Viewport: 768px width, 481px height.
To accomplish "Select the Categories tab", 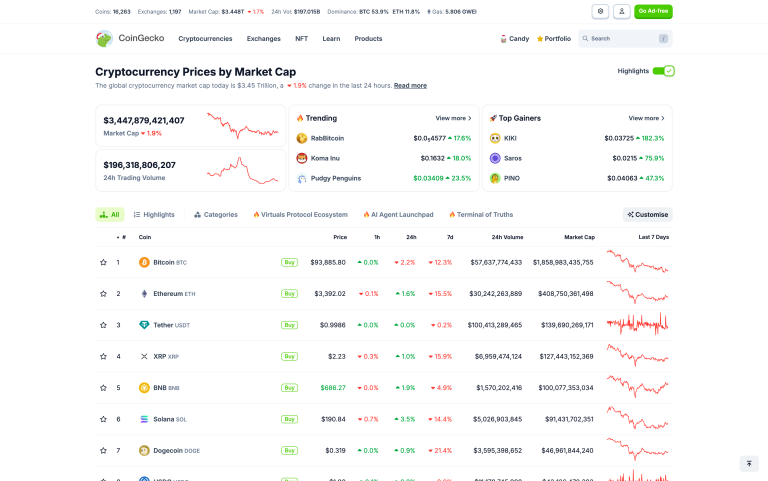I will click(216, 215).
